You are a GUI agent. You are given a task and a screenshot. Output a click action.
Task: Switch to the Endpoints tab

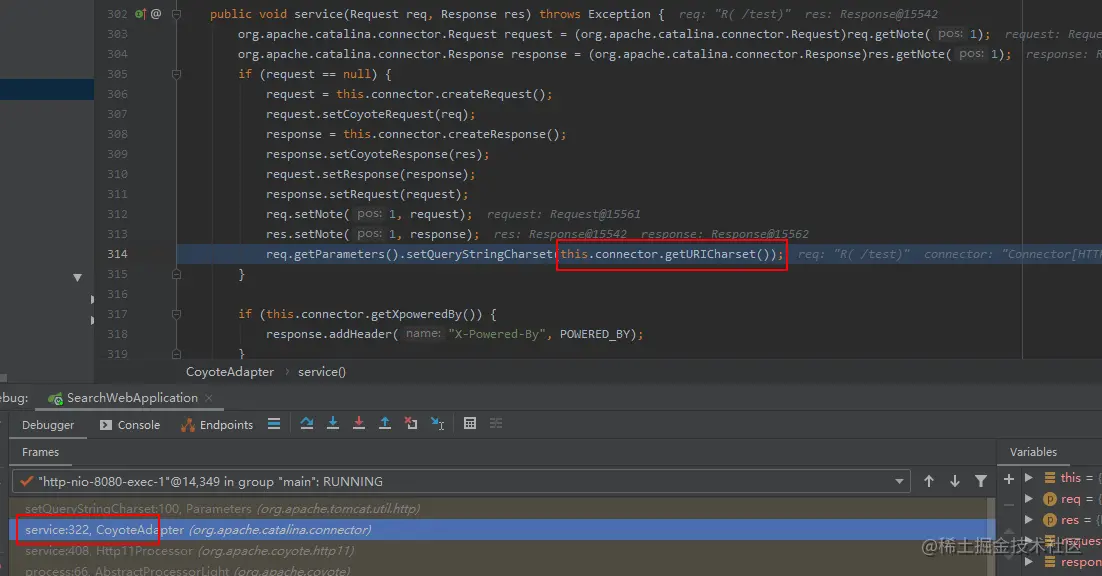coord(217,425)
